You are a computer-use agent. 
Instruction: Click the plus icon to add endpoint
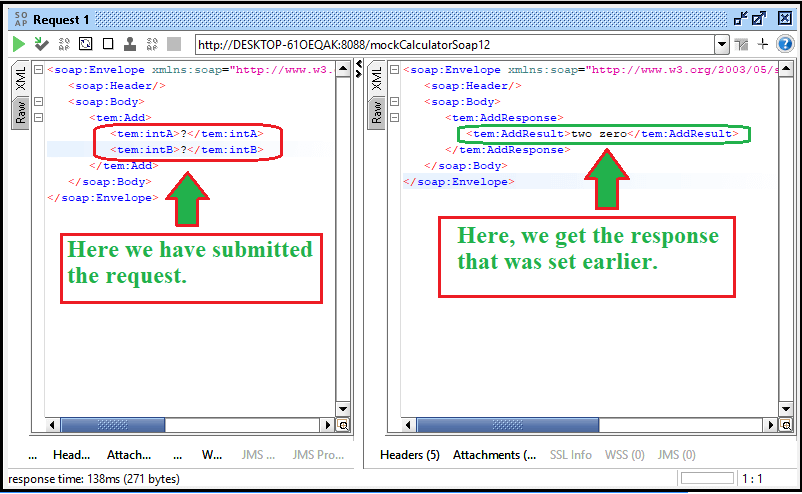tap(763, 44)
